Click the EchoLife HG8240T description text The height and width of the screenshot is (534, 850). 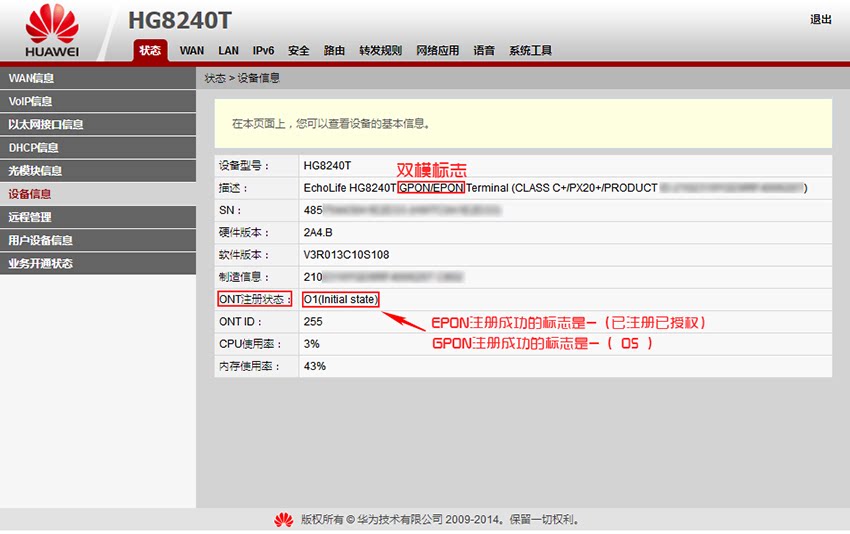(x=555, y=188)
